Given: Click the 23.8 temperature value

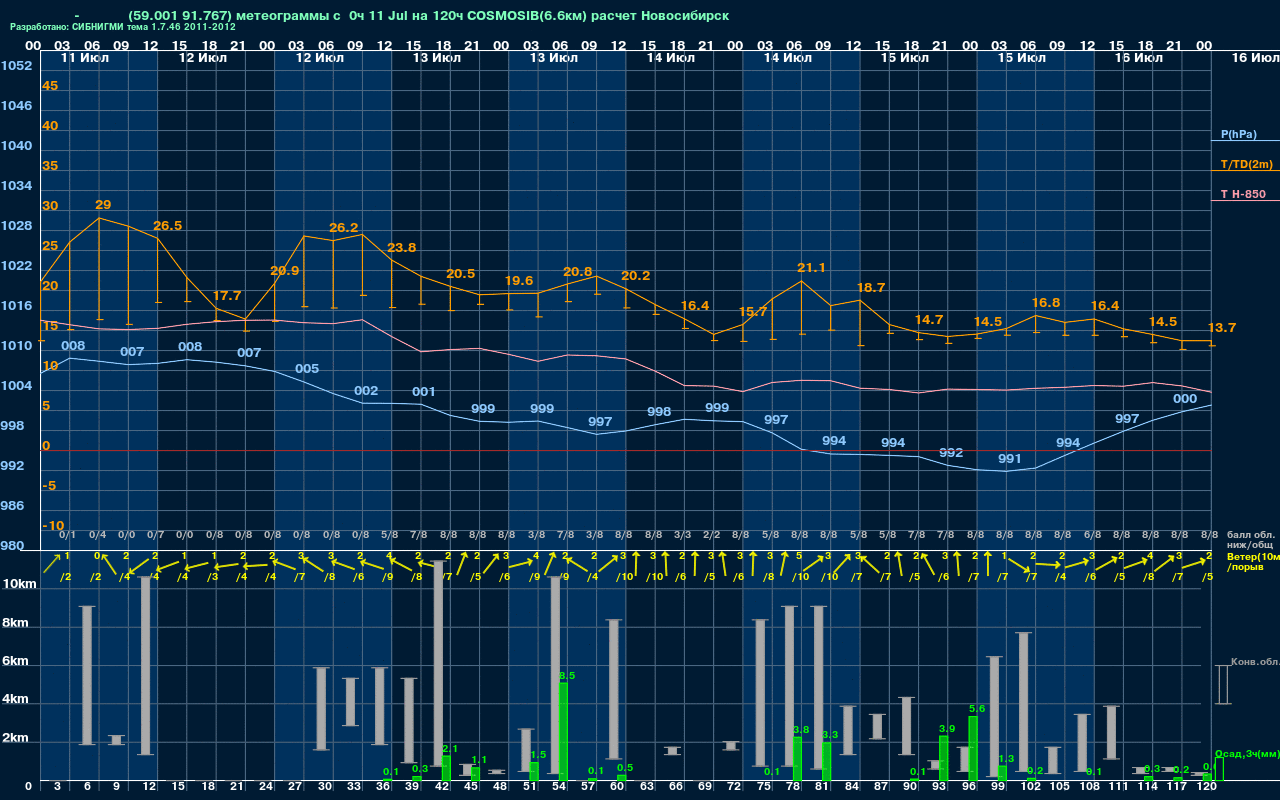Looking at the screenshot, I should (x=402, y=248).
